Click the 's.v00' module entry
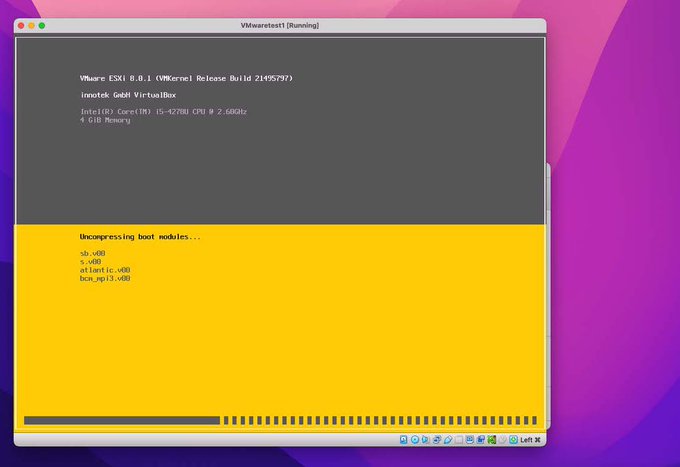 [x=90, y=261]
